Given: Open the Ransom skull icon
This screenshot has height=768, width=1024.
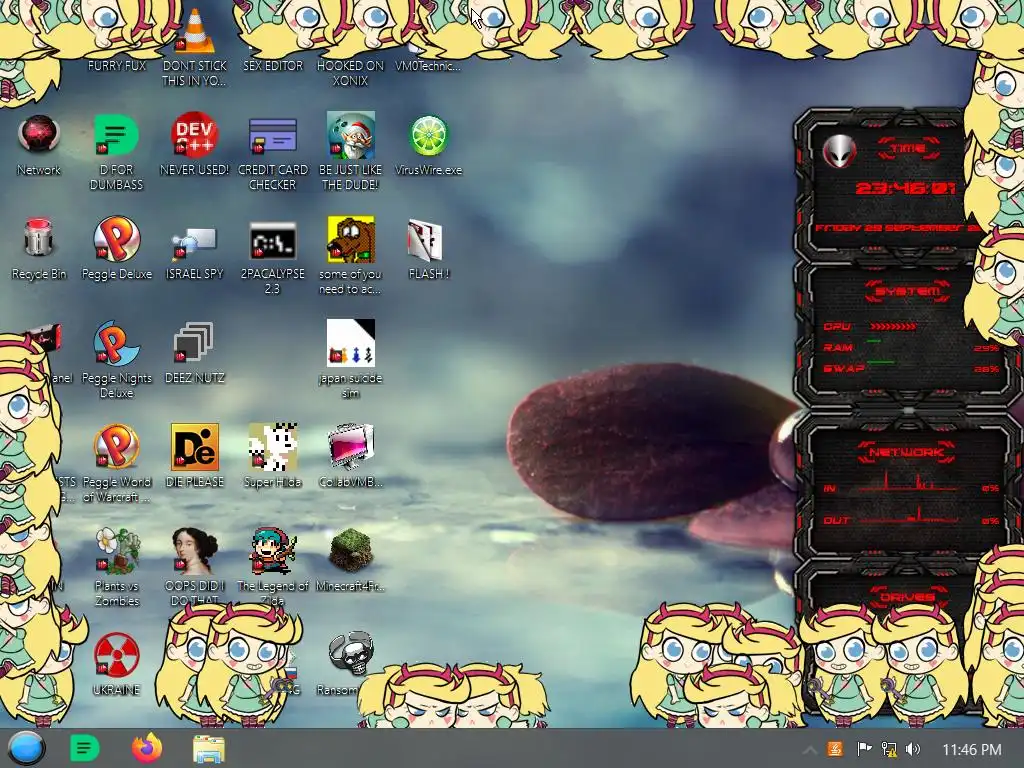Looking at the screenshot, I should [351, 653].
